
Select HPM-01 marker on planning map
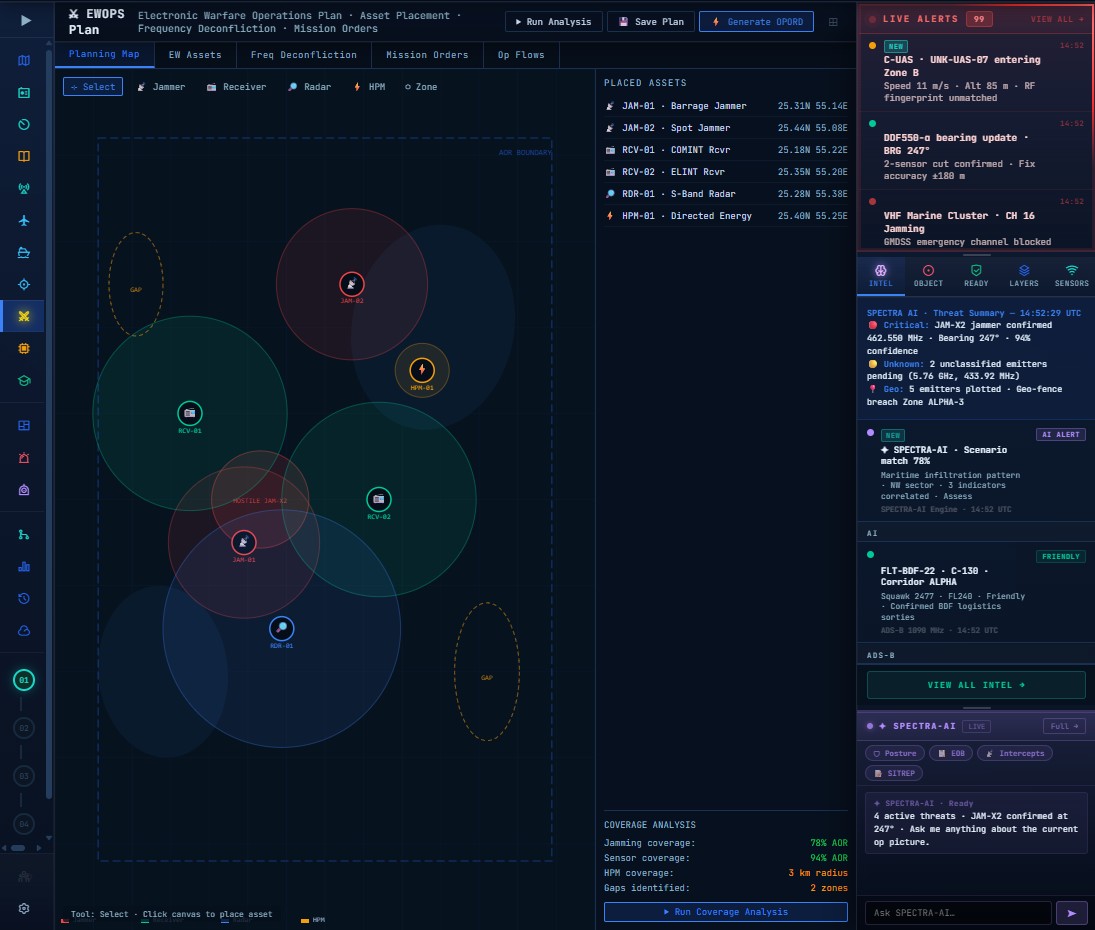tap(422, 370)
